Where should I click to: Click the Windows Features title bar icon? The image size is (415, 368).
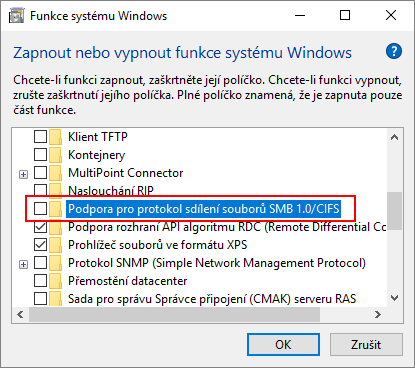coord(16,16)
